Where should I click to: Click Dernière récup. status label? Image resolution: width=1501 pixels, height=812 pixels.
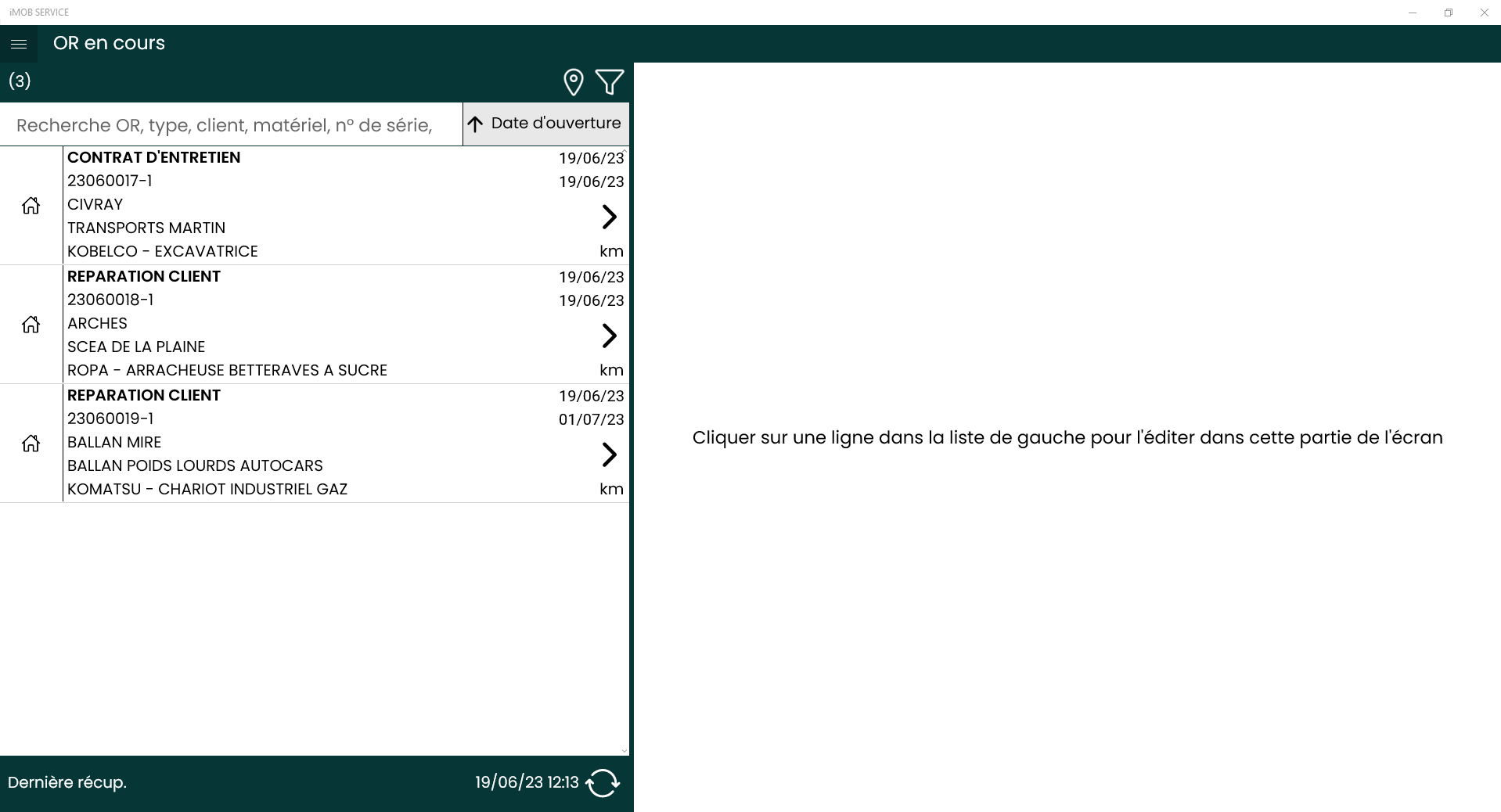coord(67,782)
